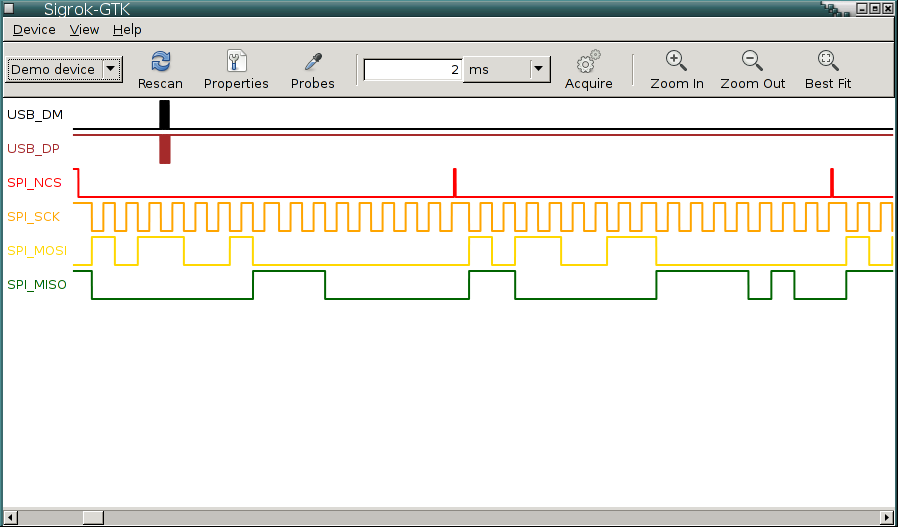Click the first red SPI_NCS pulse in mid-trace
This screenshot has height=527, width=898.
(x=454, y=182)
